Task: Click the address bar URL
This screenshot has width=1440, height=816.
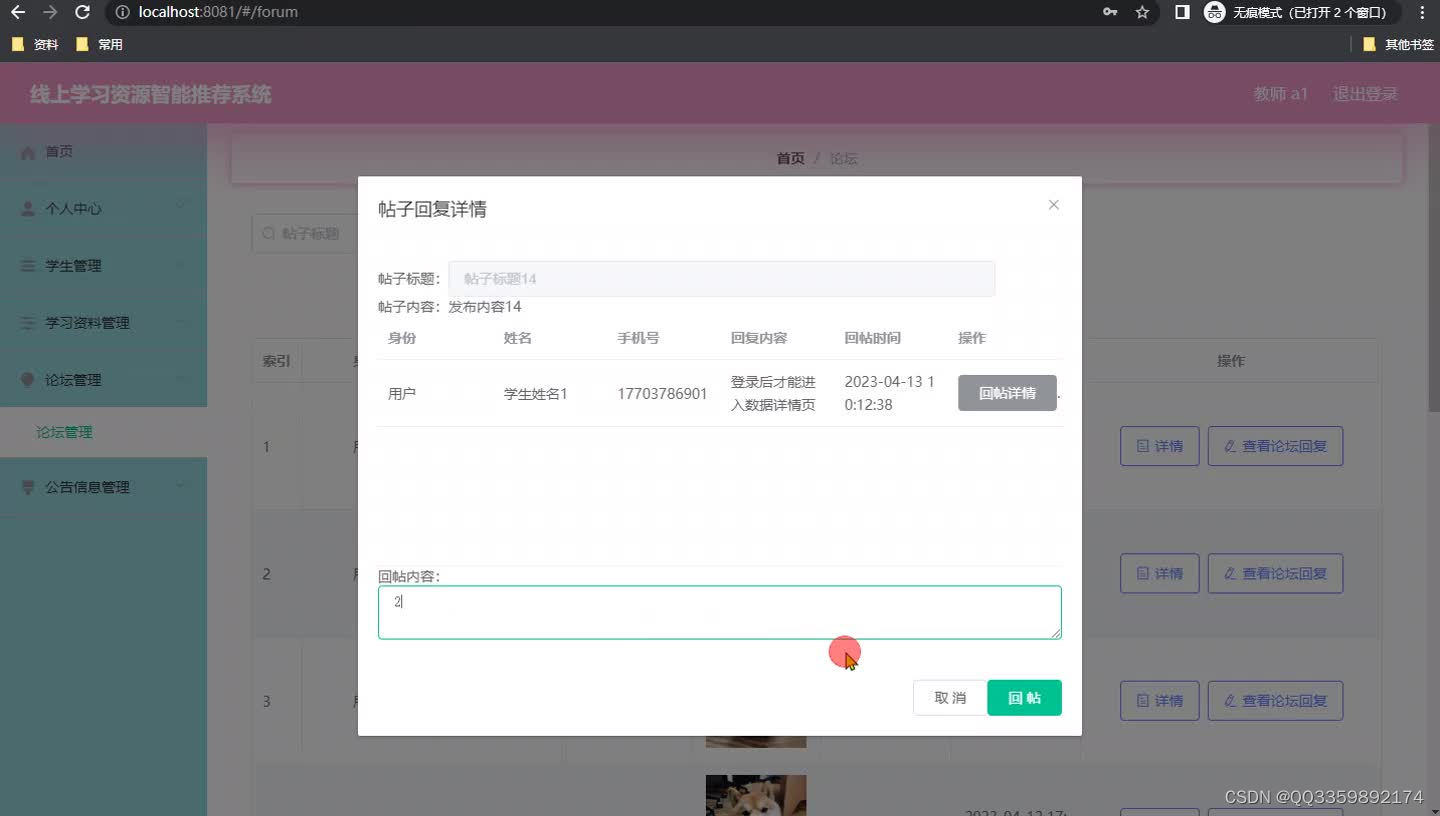Action: (218, 13)
